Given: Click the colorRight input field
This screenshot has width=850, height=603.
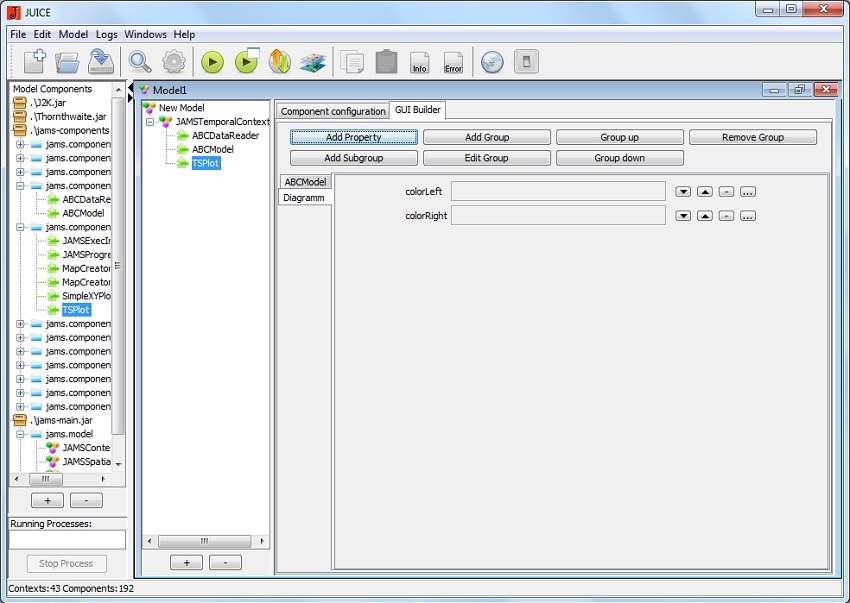Looking at the screenshot, I should pos(558,215).
